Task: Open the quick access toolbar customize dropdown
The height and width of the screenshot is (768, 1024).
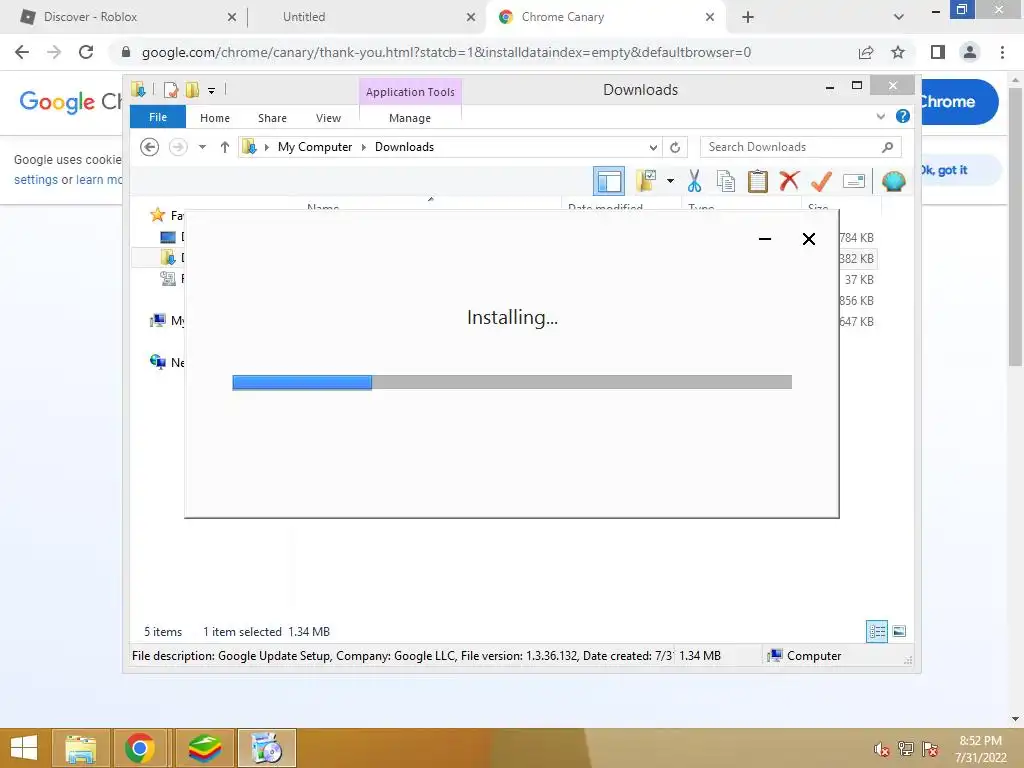Action: 212,91
